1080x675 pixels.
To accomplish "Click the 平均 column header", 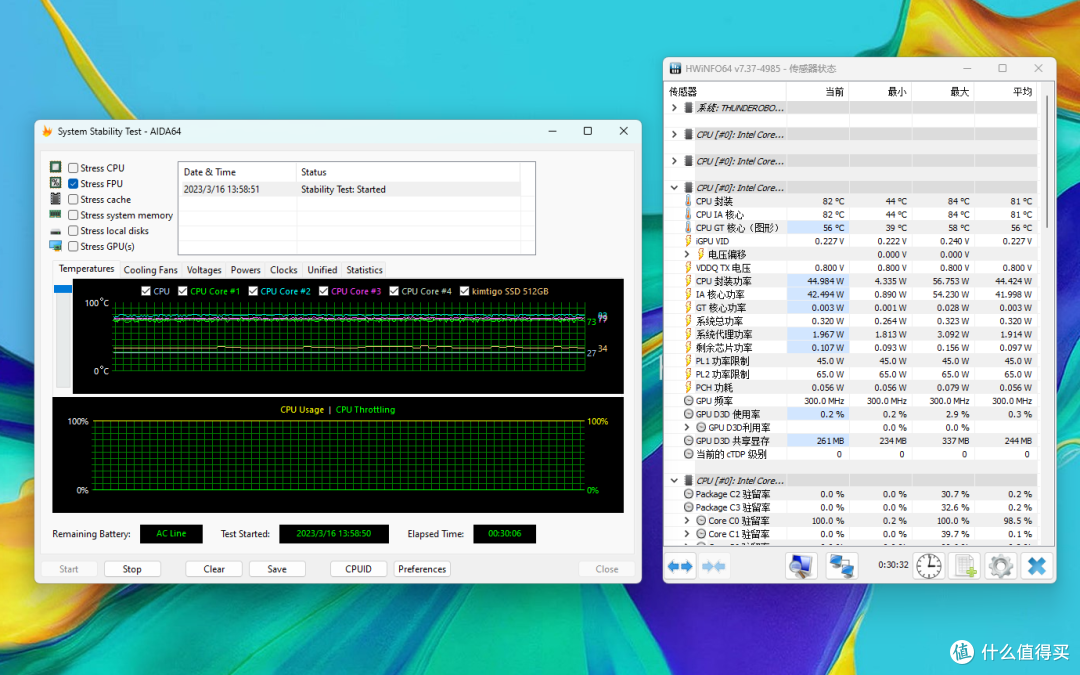I will tap(1006, 92).
